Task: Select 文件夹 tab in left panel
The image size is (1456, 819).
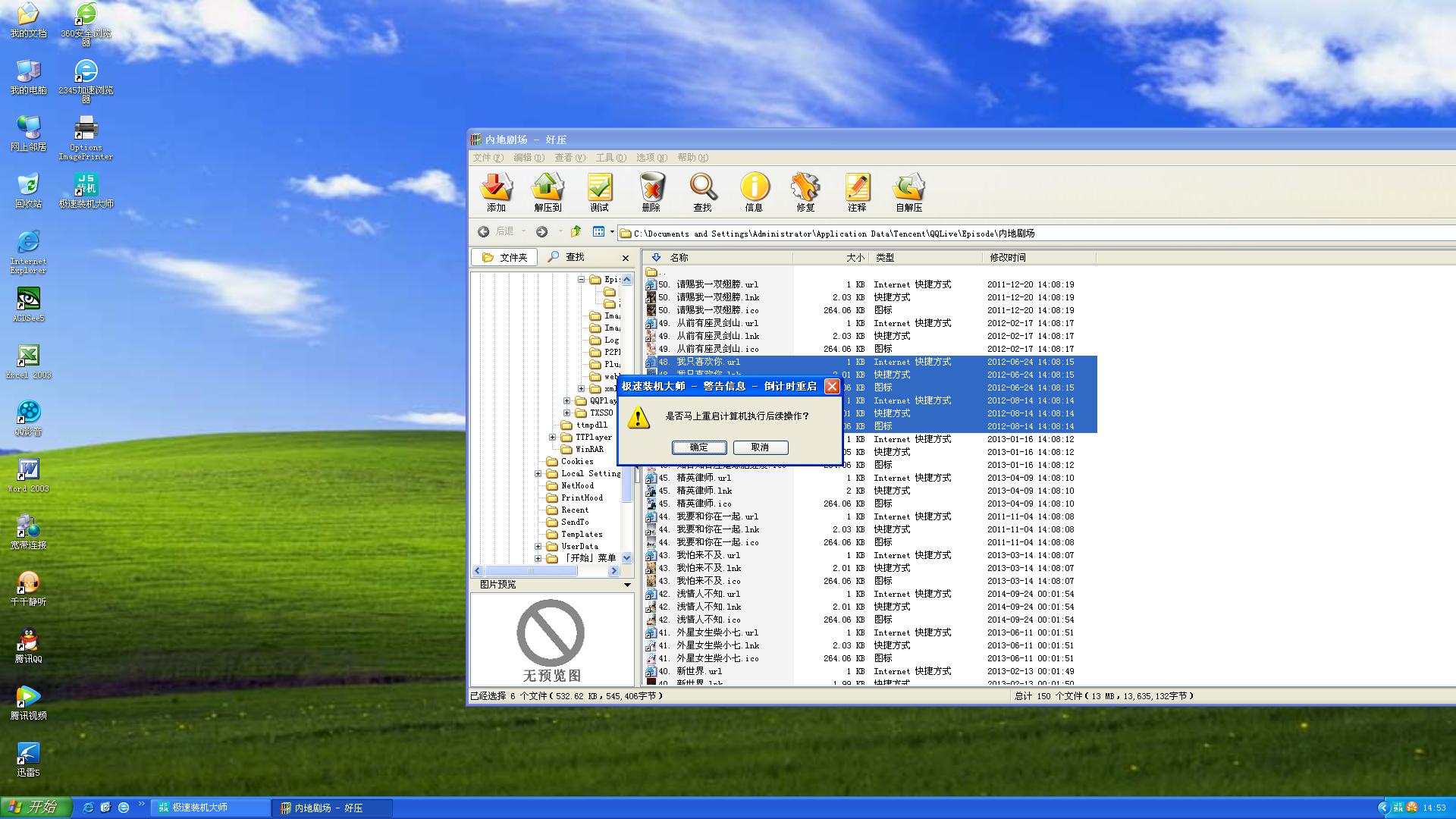Action: click(x=506, y=258)
